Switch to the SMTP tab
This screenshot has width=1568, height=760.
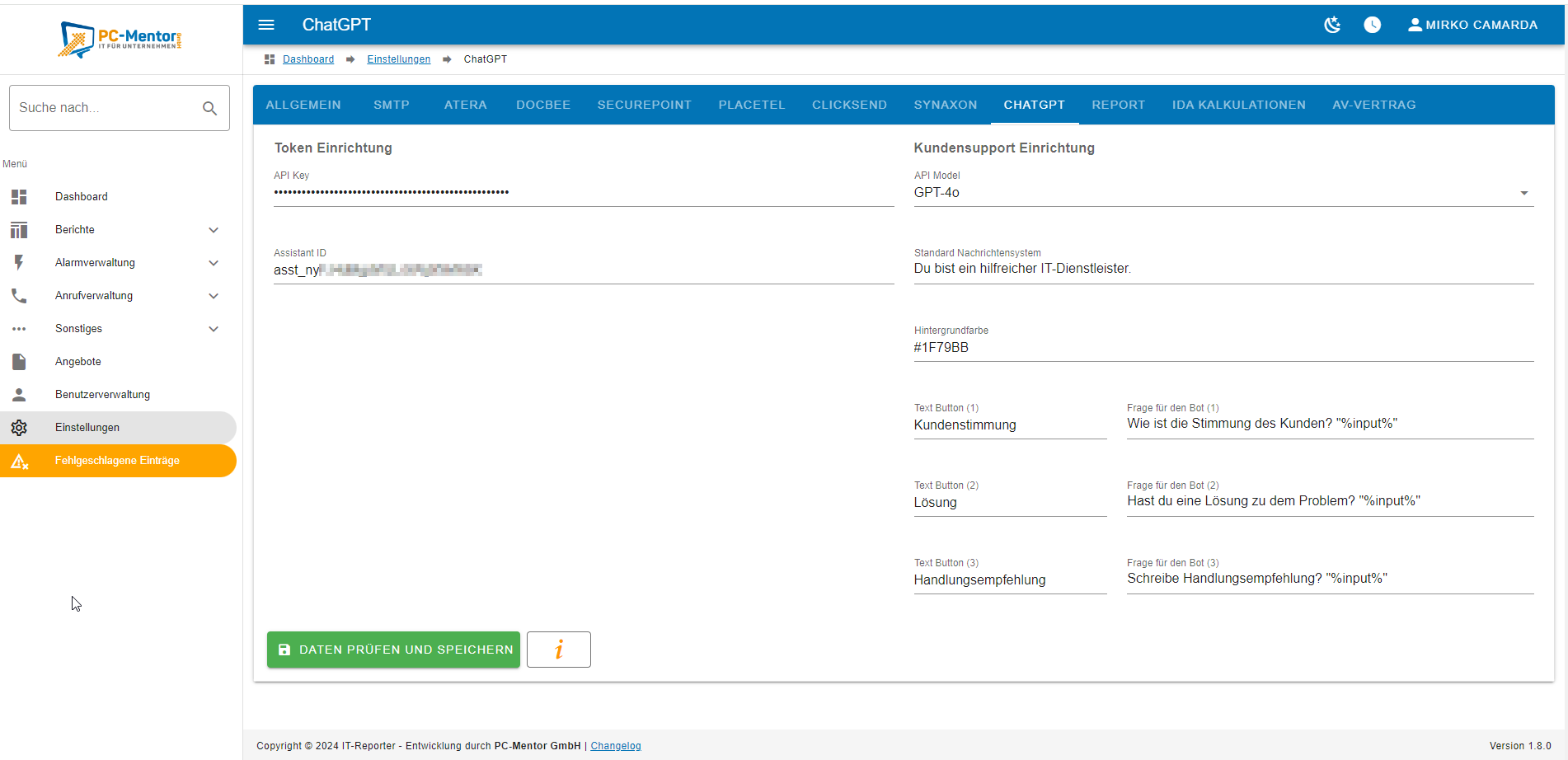point(392,105)
